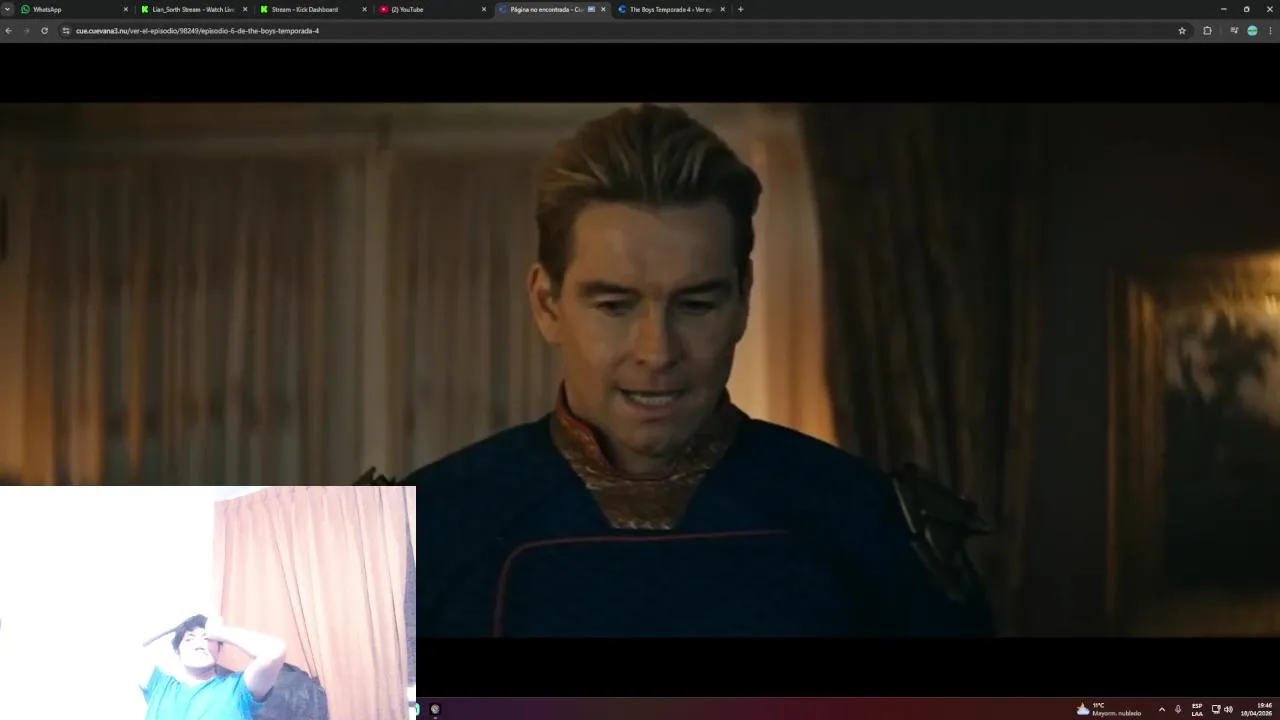Screen dimensions: 1280x720
Task: Open the browser extensions menu
Action: coord(1207,31)
